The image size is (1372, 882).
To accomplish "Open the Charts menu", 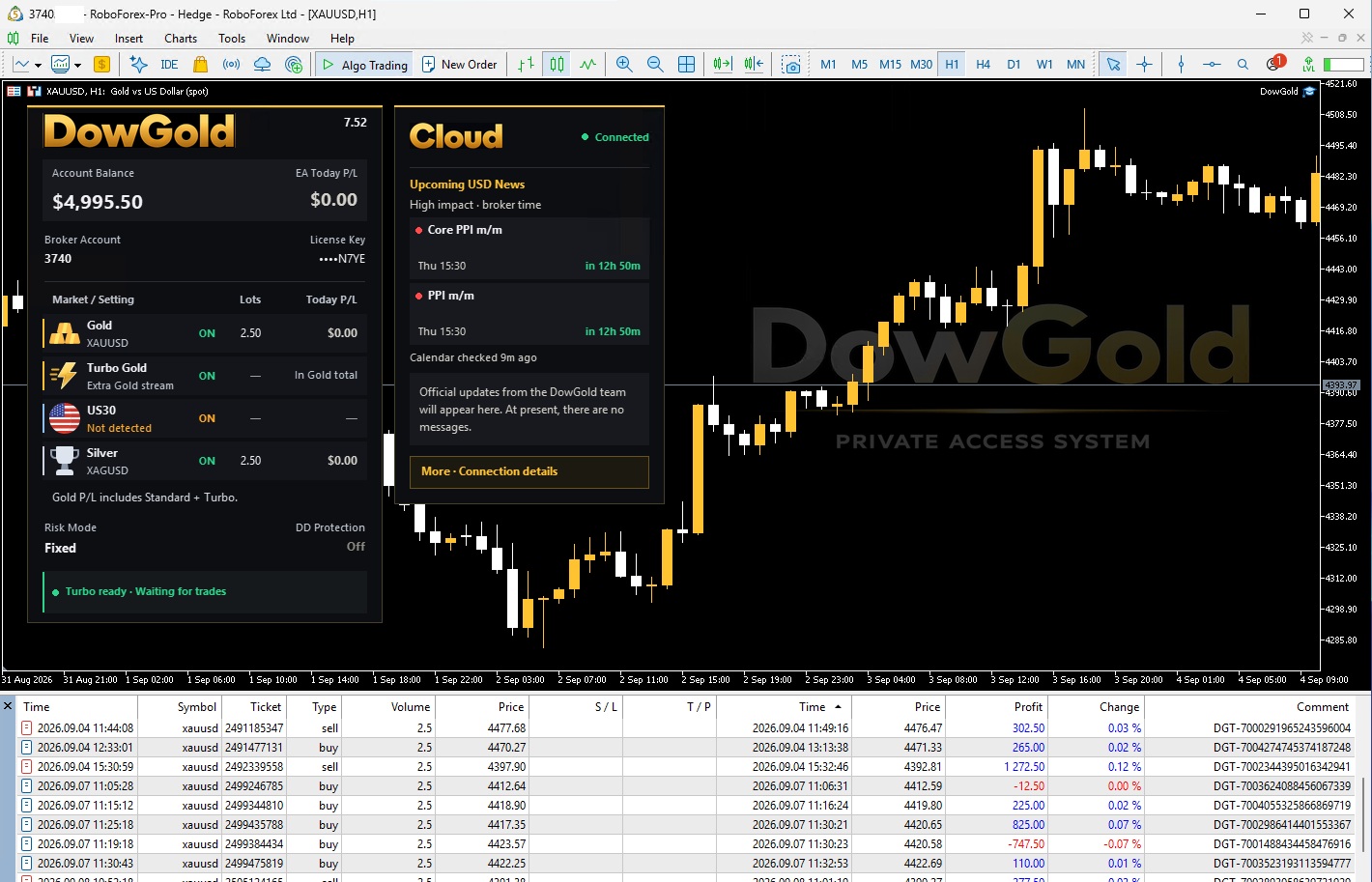I will click(x=181, y=39).
